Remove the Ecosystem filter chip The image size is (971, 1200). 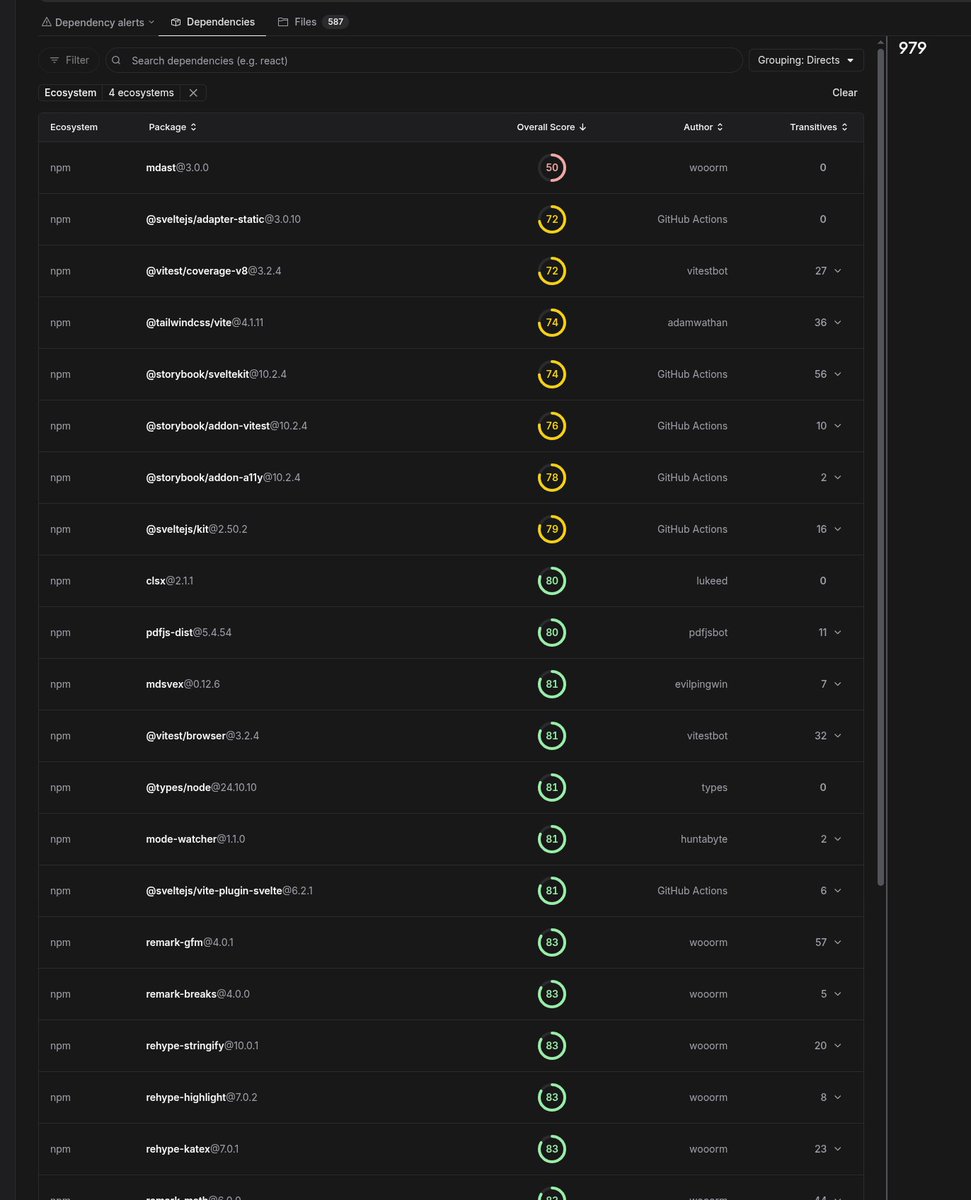point(194,93)
